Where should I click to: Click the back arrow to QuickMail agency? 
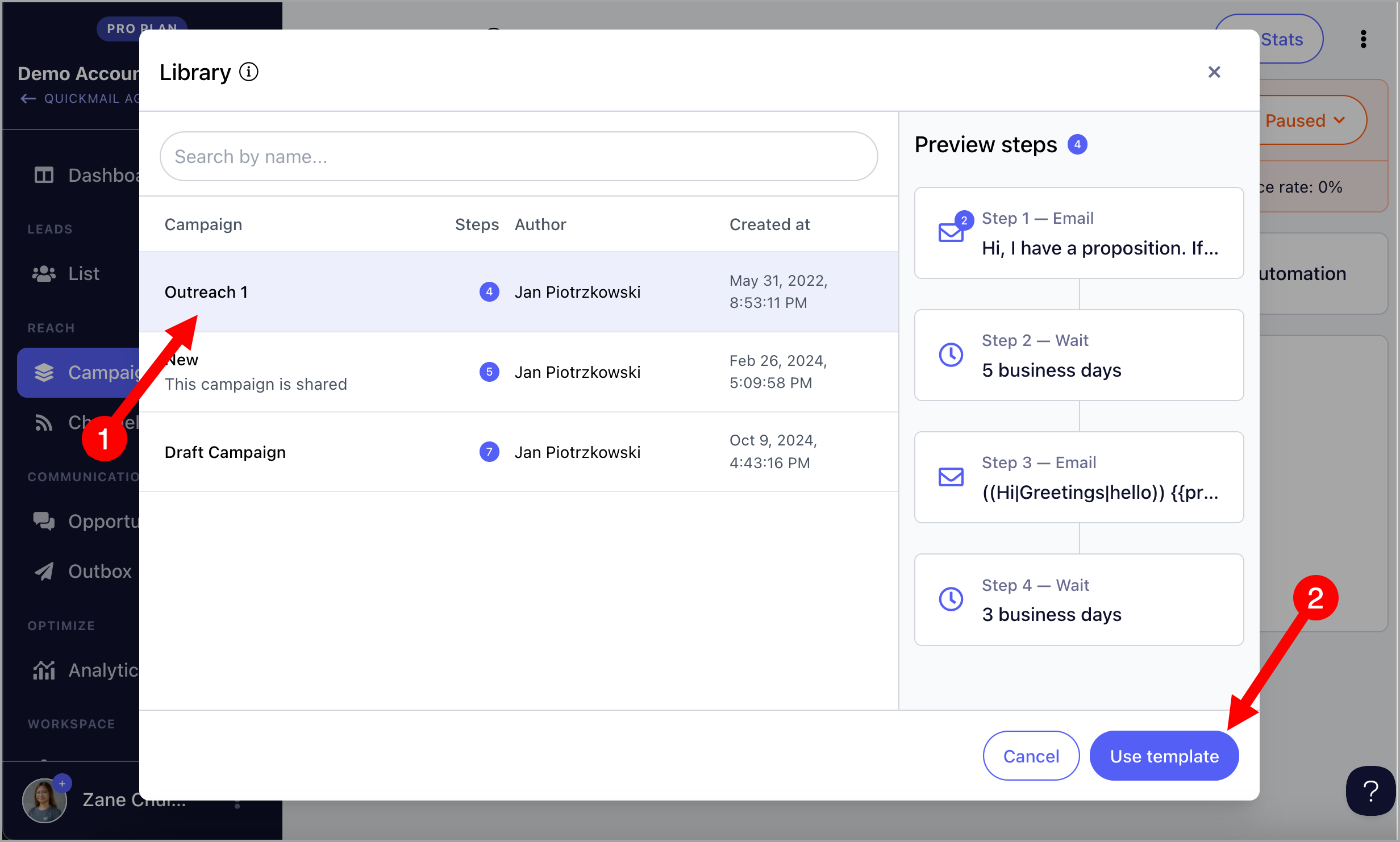coord(28,99)
